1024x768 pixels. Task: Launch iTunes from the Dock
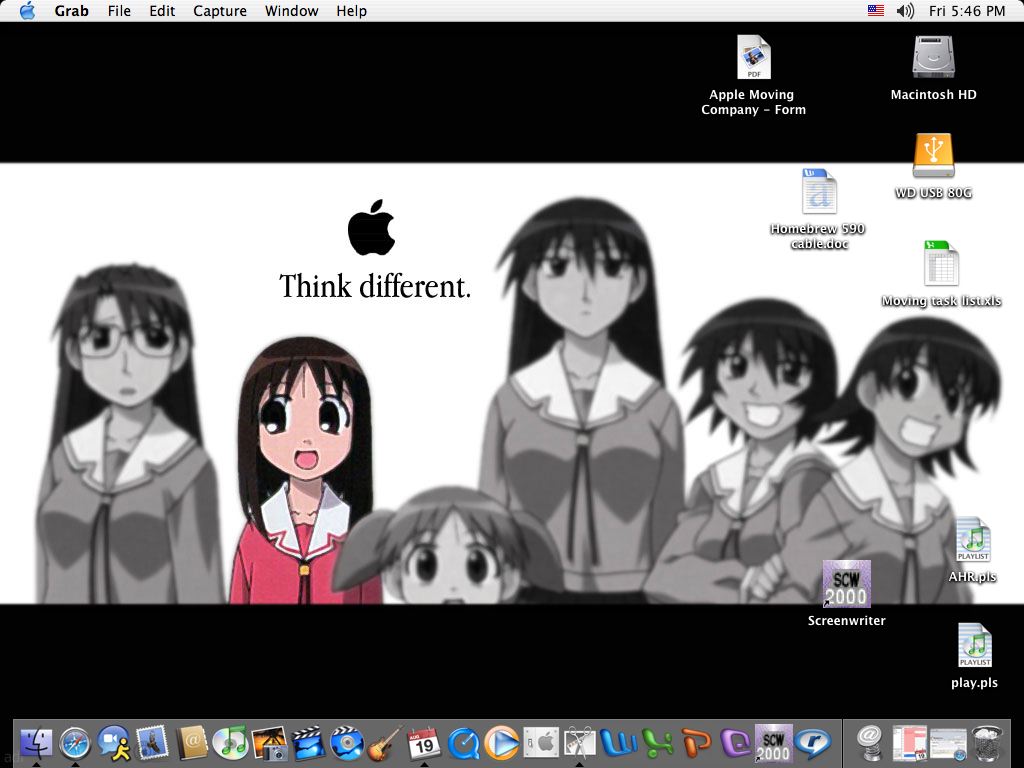coord(230,743)
